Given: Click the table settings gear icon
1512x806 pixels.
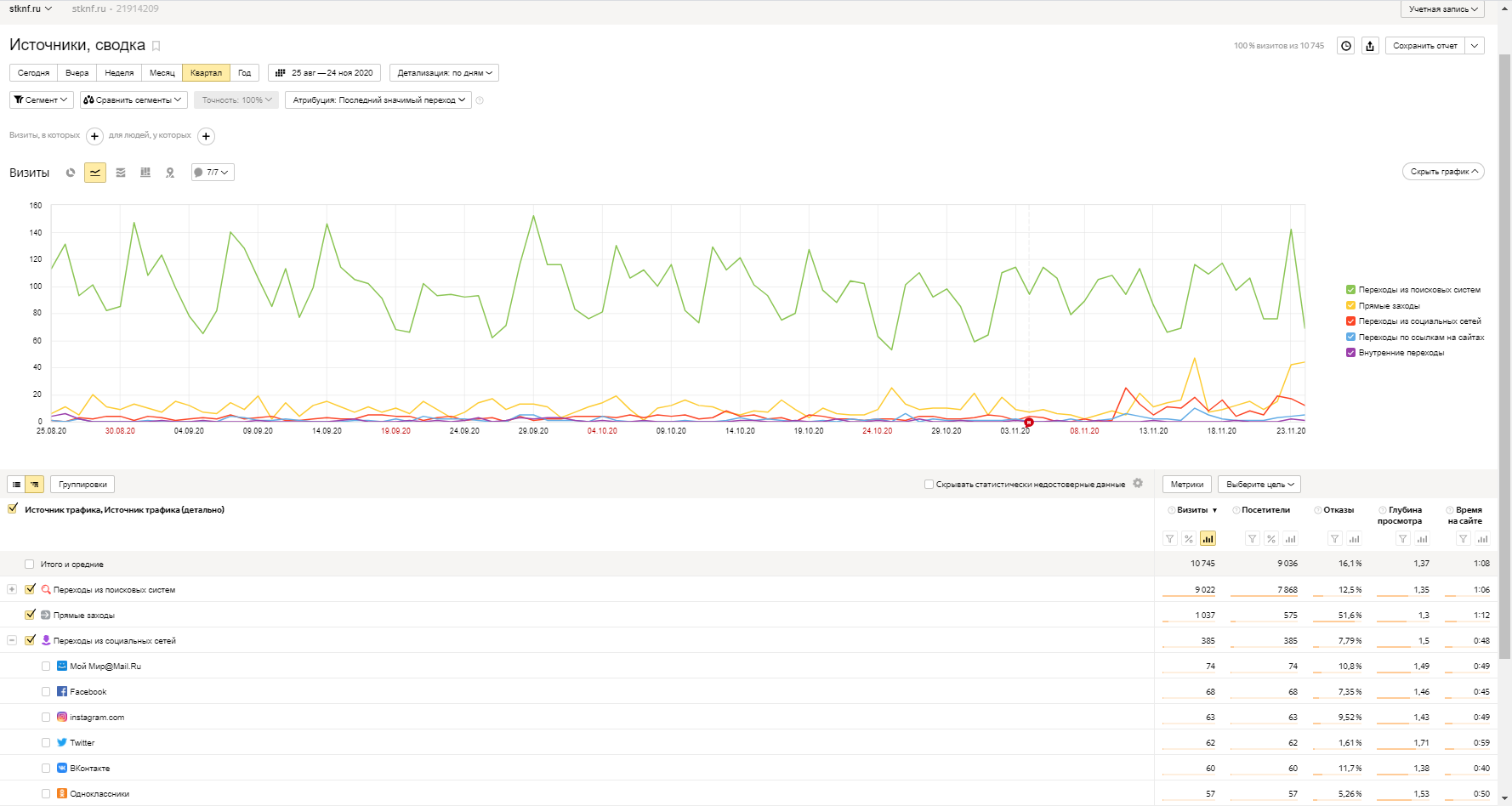Looking at the screenshot, I should (x=1138, y=484).
